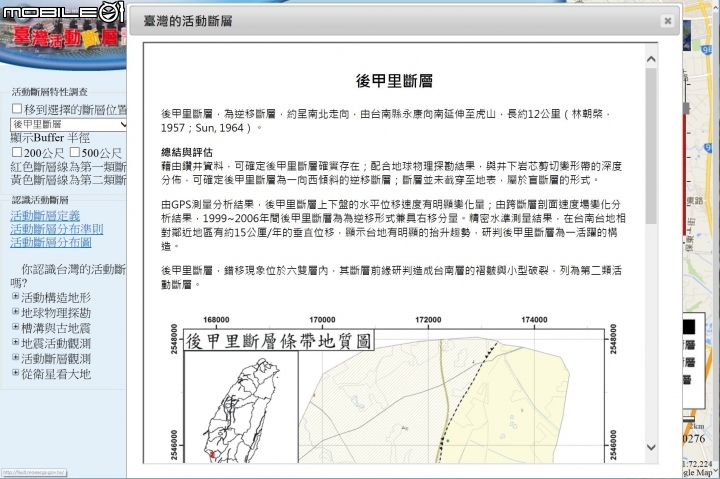The image size is (720, 479).
Task: Click the 從衛星看大地 tree label
Action: tap(56, 374)
